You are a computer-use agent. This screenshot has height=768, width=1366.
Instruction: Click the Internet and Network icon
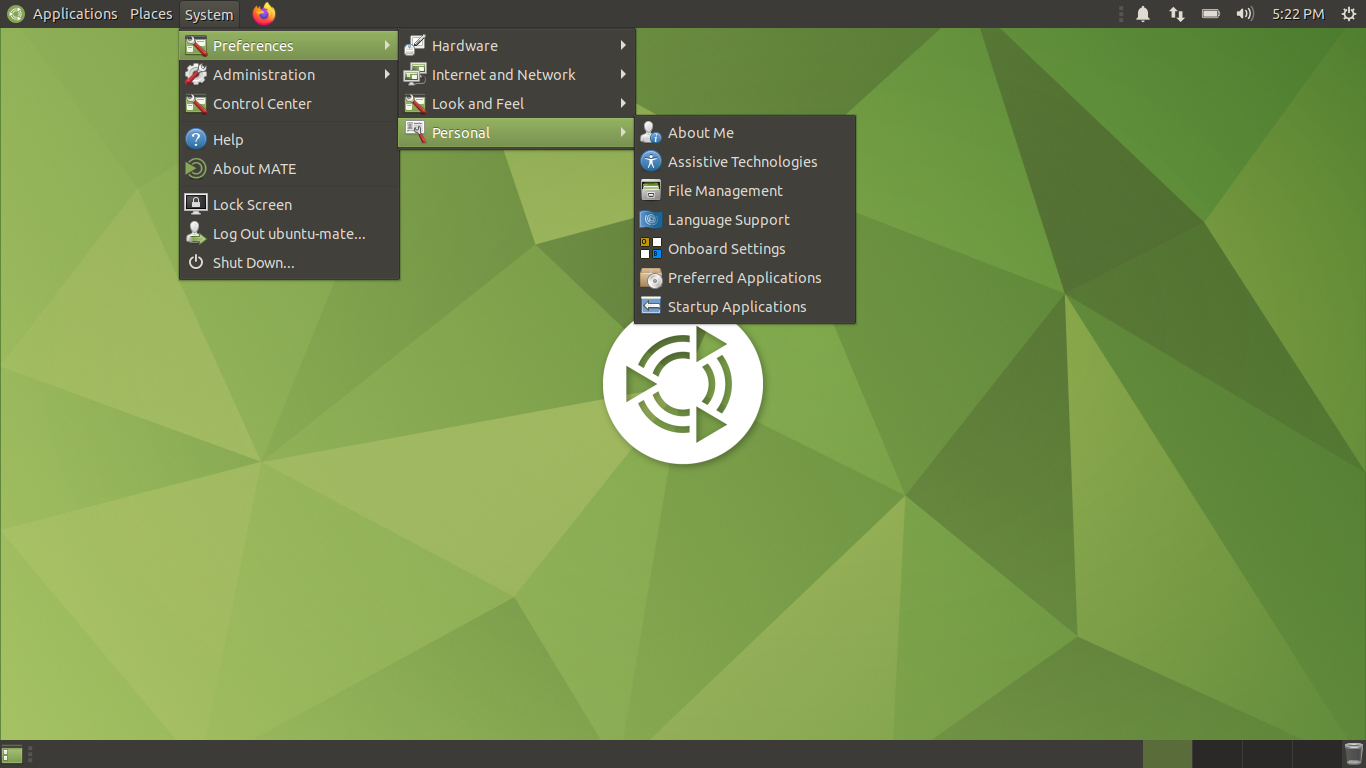click(x=415, y=75)
